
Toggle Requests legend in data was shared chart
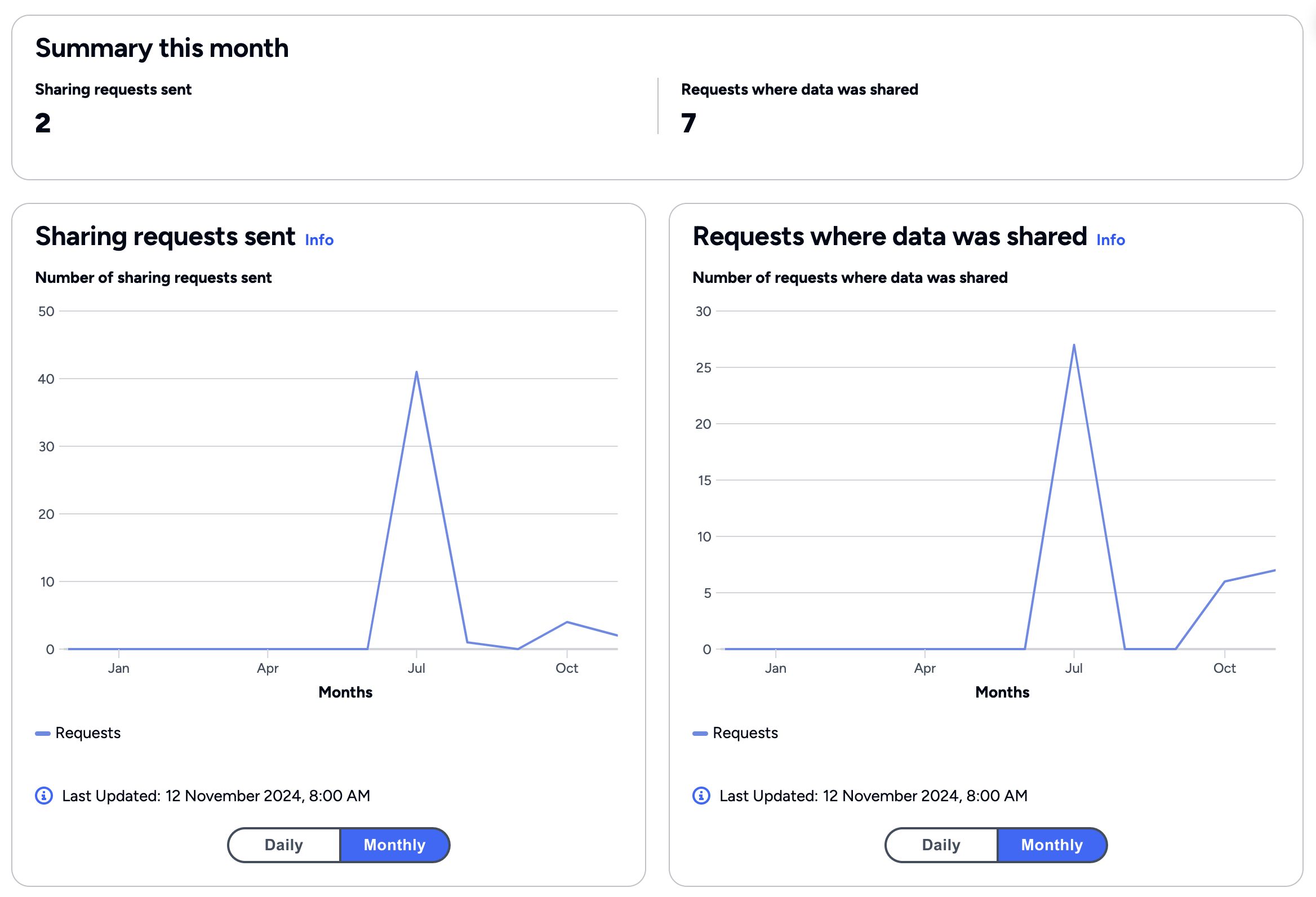(x=736, y=733)
